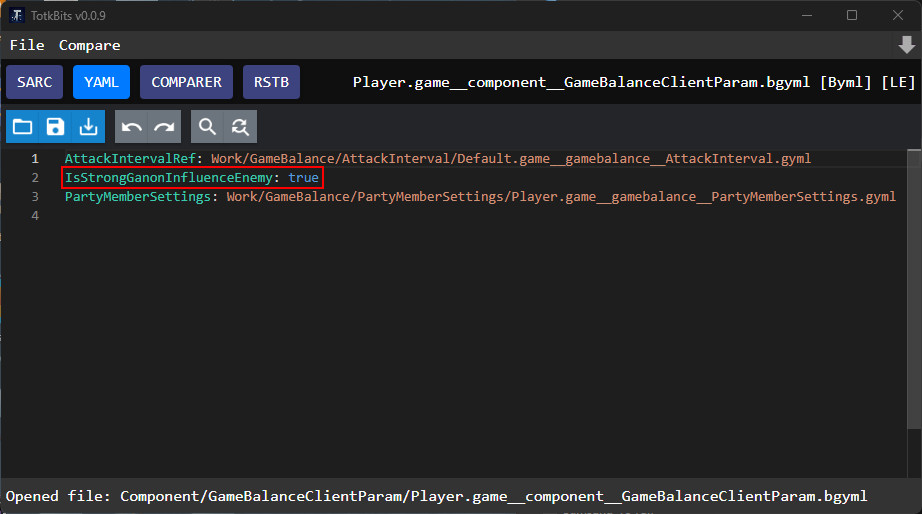The height and width of the screenshot is (514, 922).
Task: Open find and replace tool
Action: point(240,126)
